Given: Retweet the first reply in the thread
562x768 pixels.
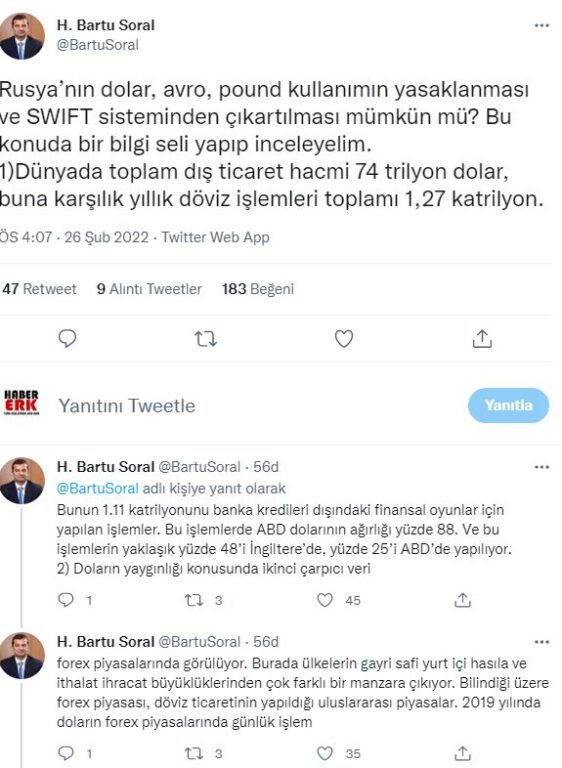Looking at the screenshot, I should [194, 600].
